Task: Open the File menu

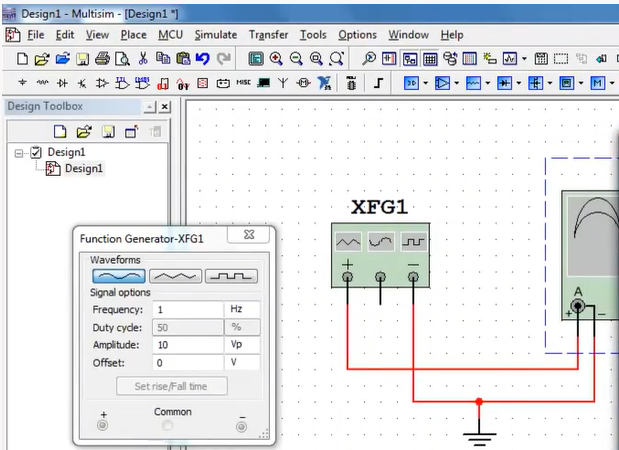Action: [x=36, y=35]
